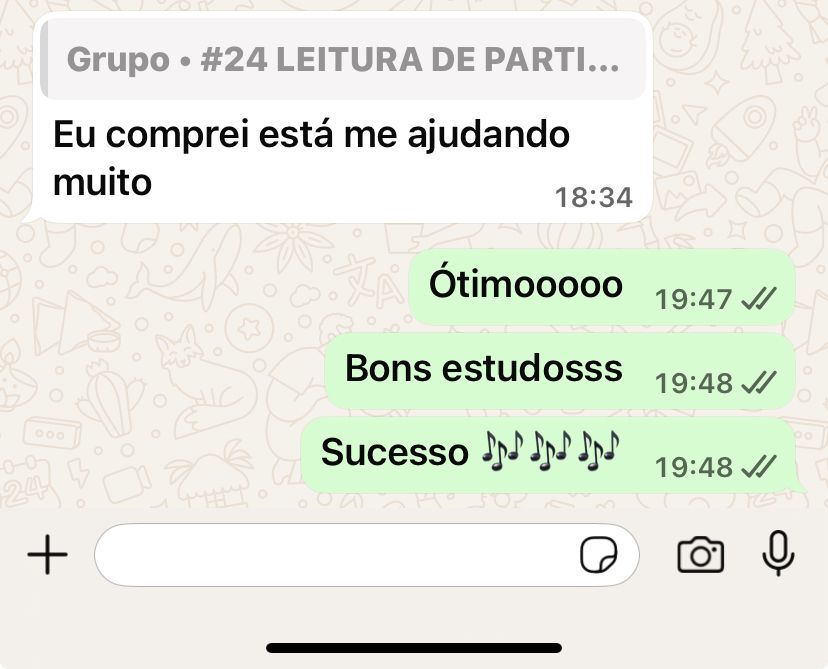Tap the 'Ótimooooo' sent message bubble

602,287
